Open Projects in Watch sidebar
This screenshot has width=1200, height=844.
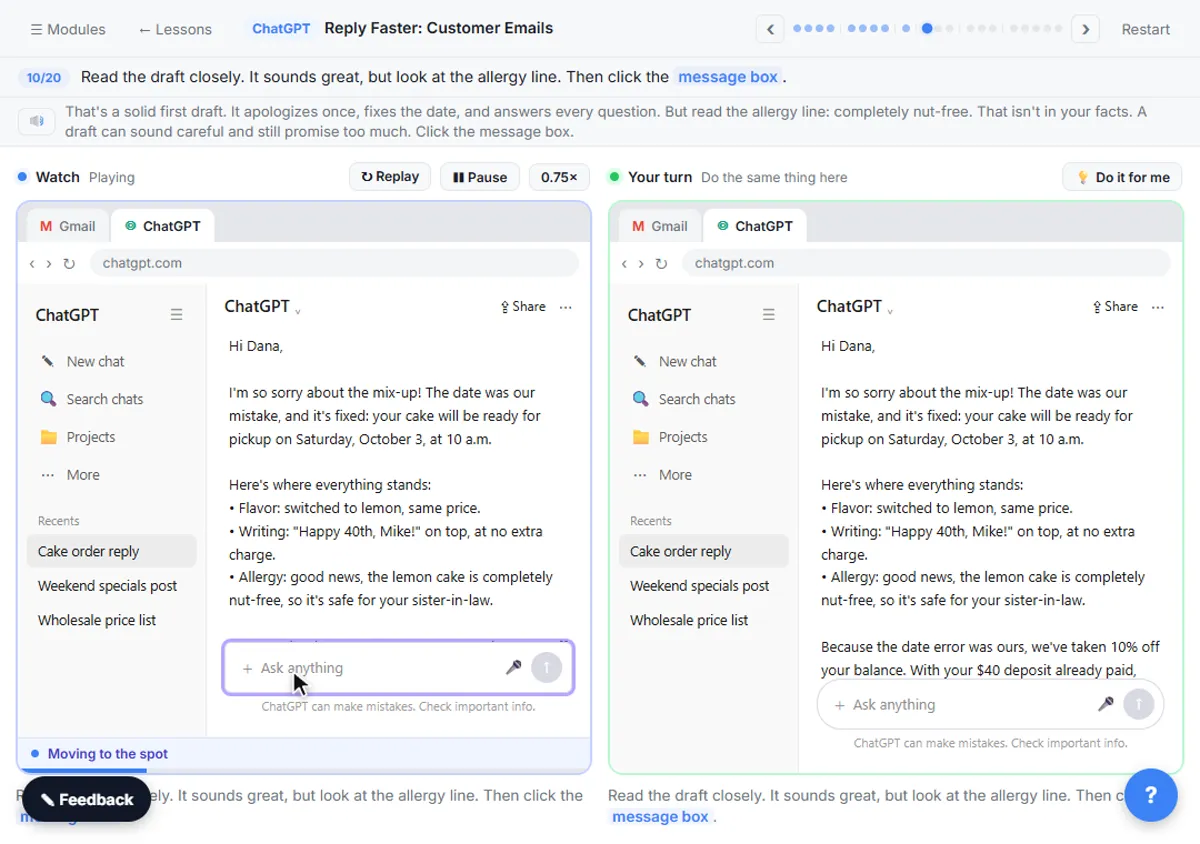coord(112,437)
